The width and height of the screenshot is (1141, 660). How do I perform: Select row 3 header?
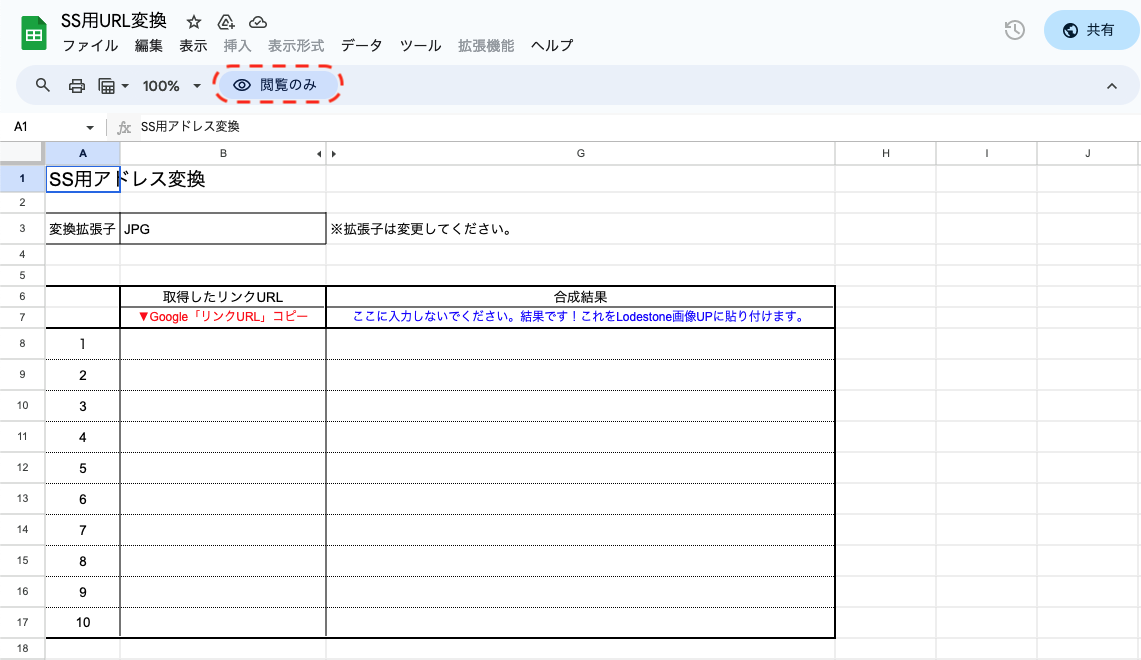pos(23,228)
